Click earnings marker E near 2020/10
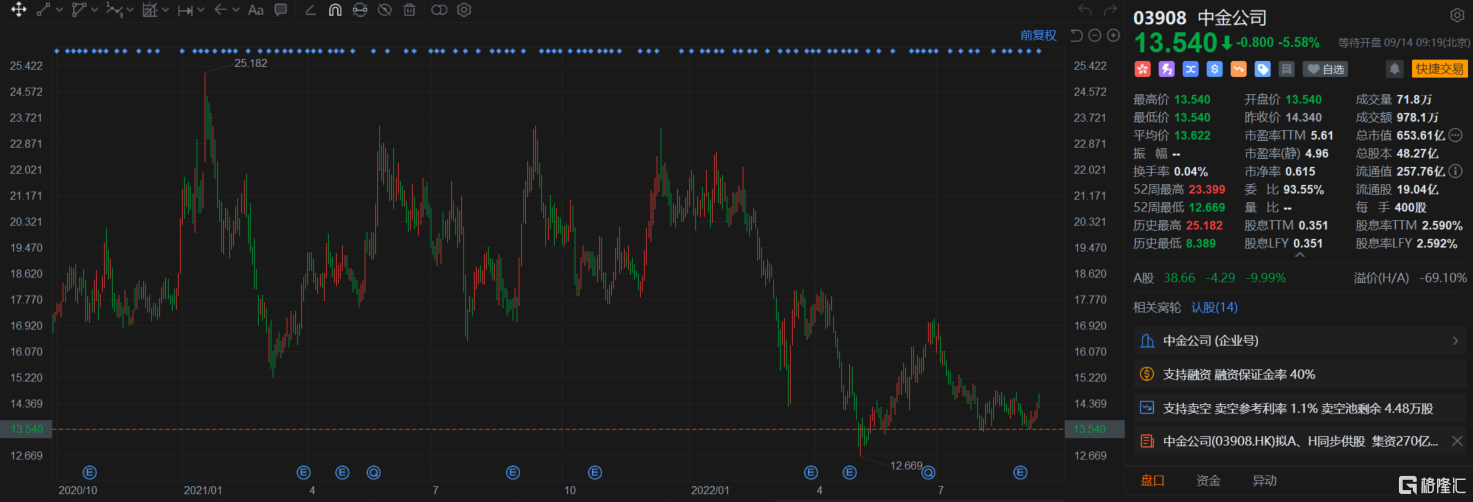This screenshot has width=1473, height=502. click(x=88, y=471)
